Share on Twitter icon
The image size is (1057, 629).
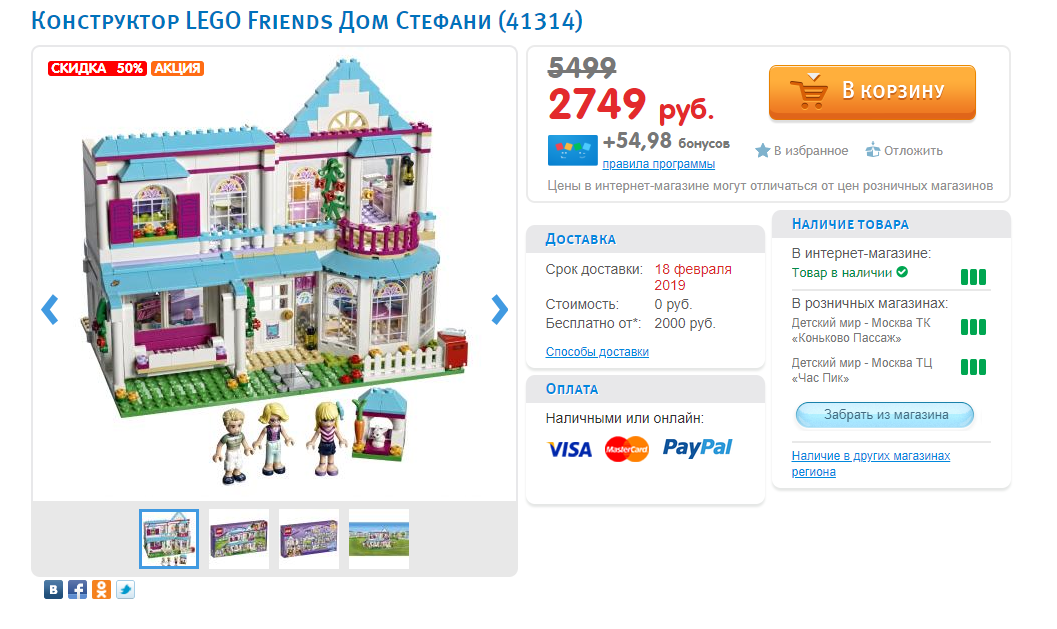coord(125,590)
